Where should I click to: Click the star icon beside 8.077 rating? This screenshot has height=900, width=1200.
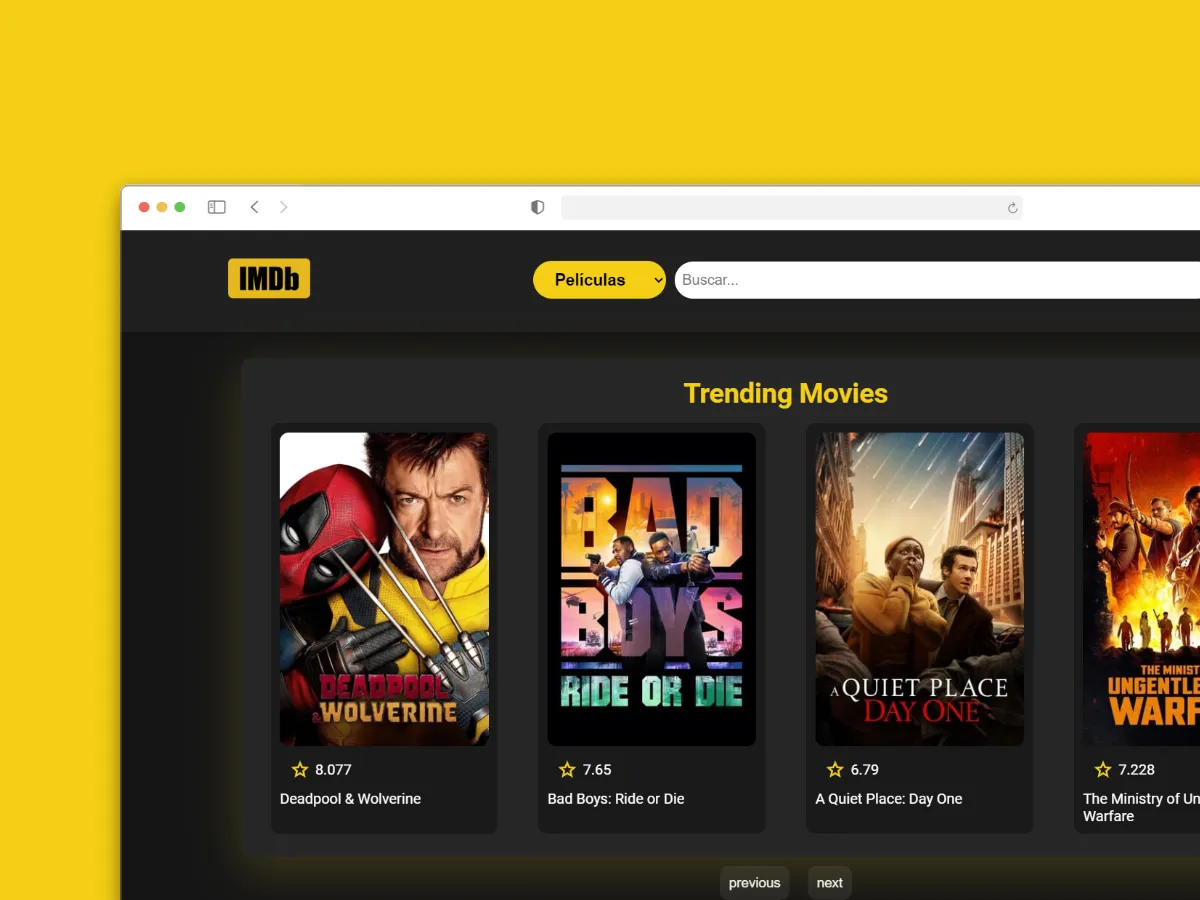[300, 769]
